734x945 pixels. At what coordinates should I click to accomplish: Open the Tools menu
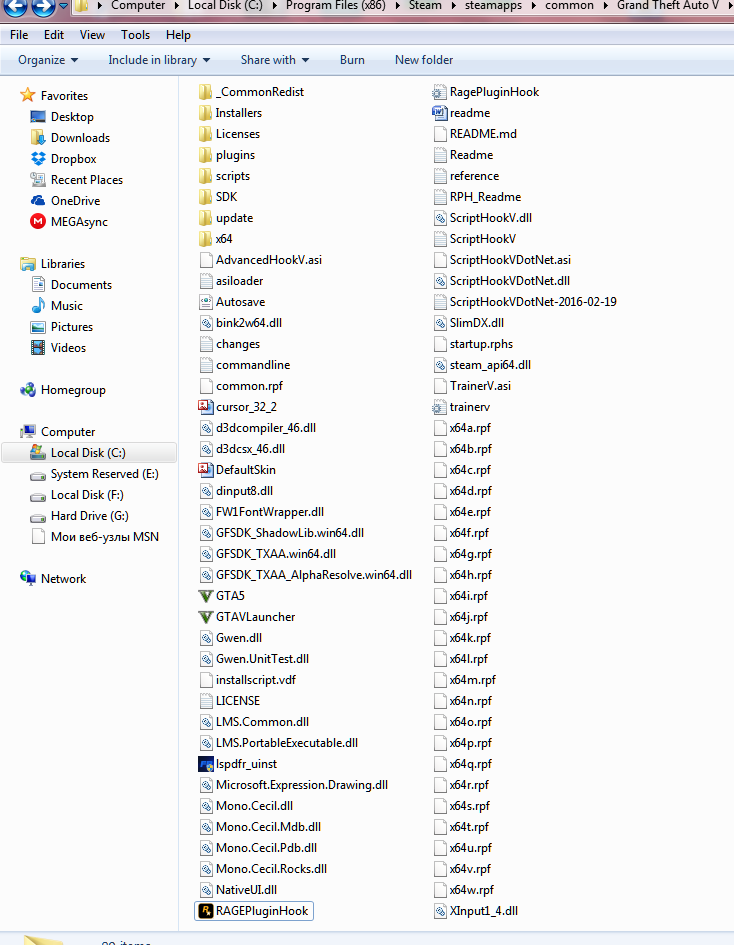[x=136, y=35]
